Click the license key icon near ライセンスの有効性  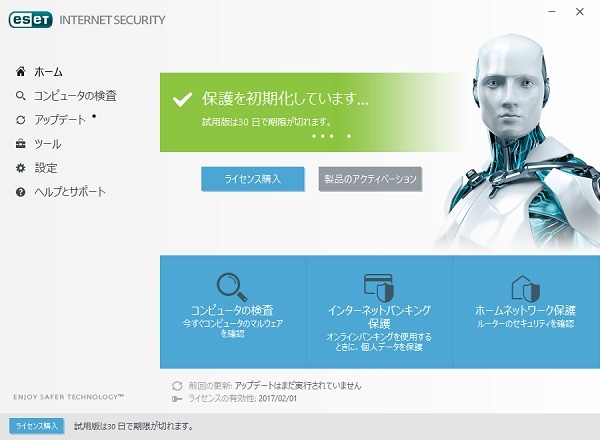coord(177,399)
